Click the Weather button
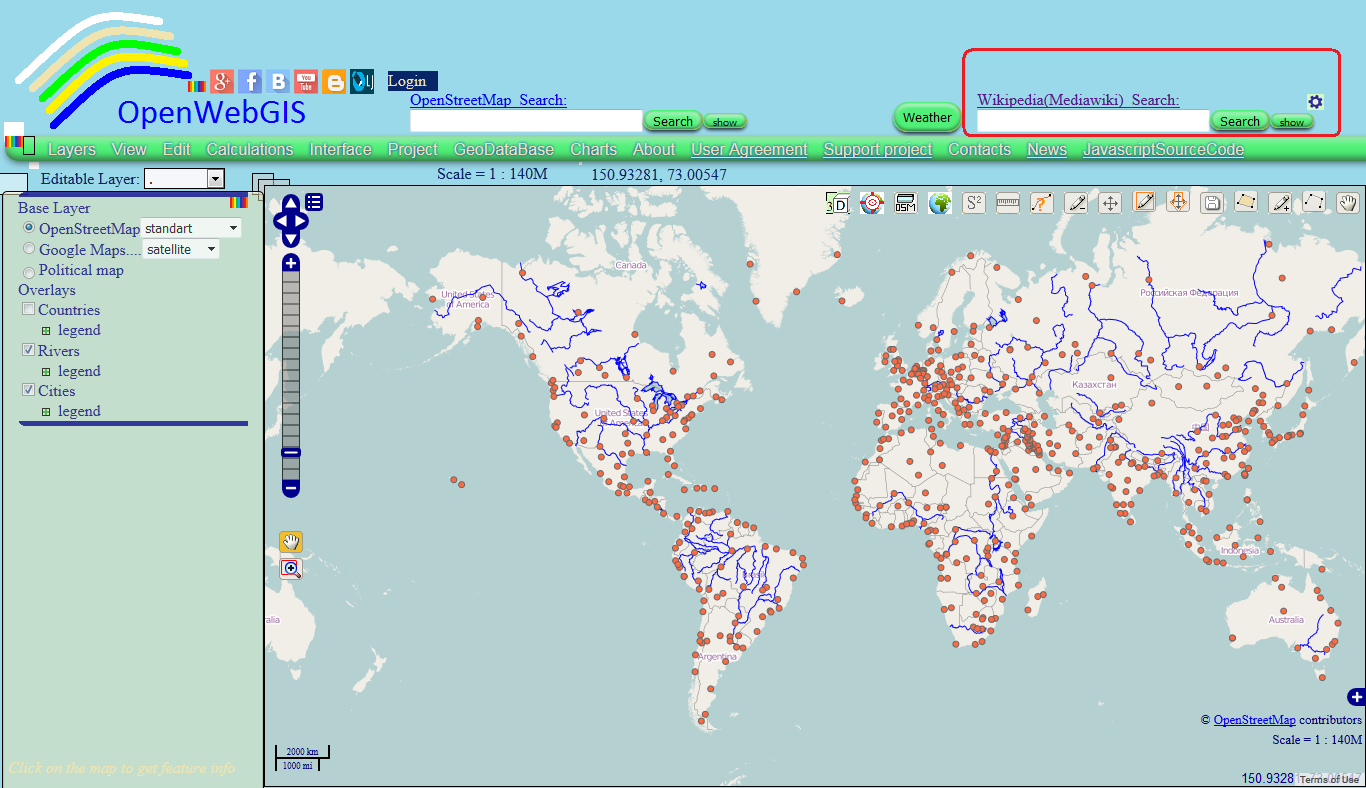1366x788 pixels. [x=925, y=117]
